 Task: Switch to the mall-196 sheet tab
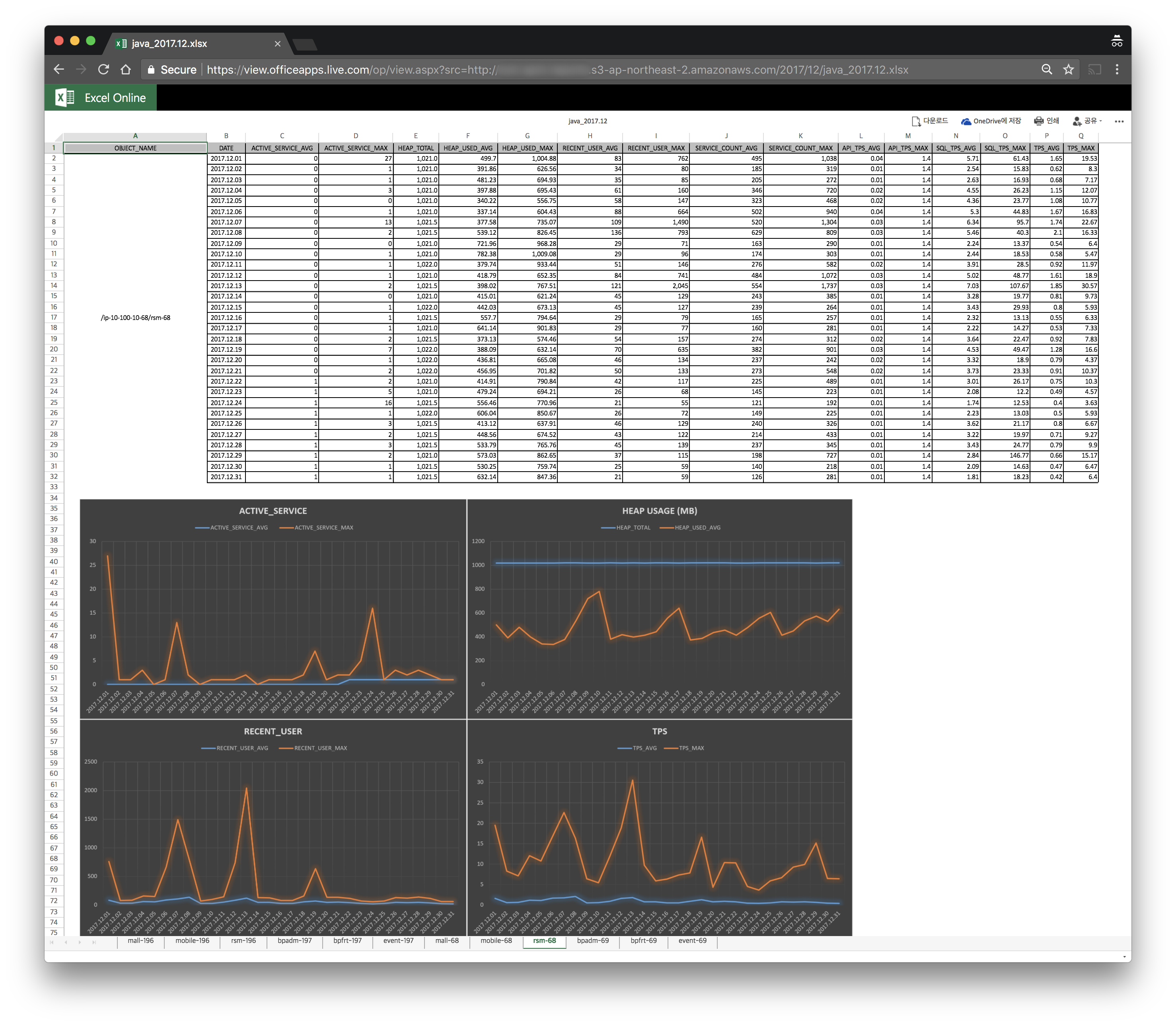click(140, 941)
